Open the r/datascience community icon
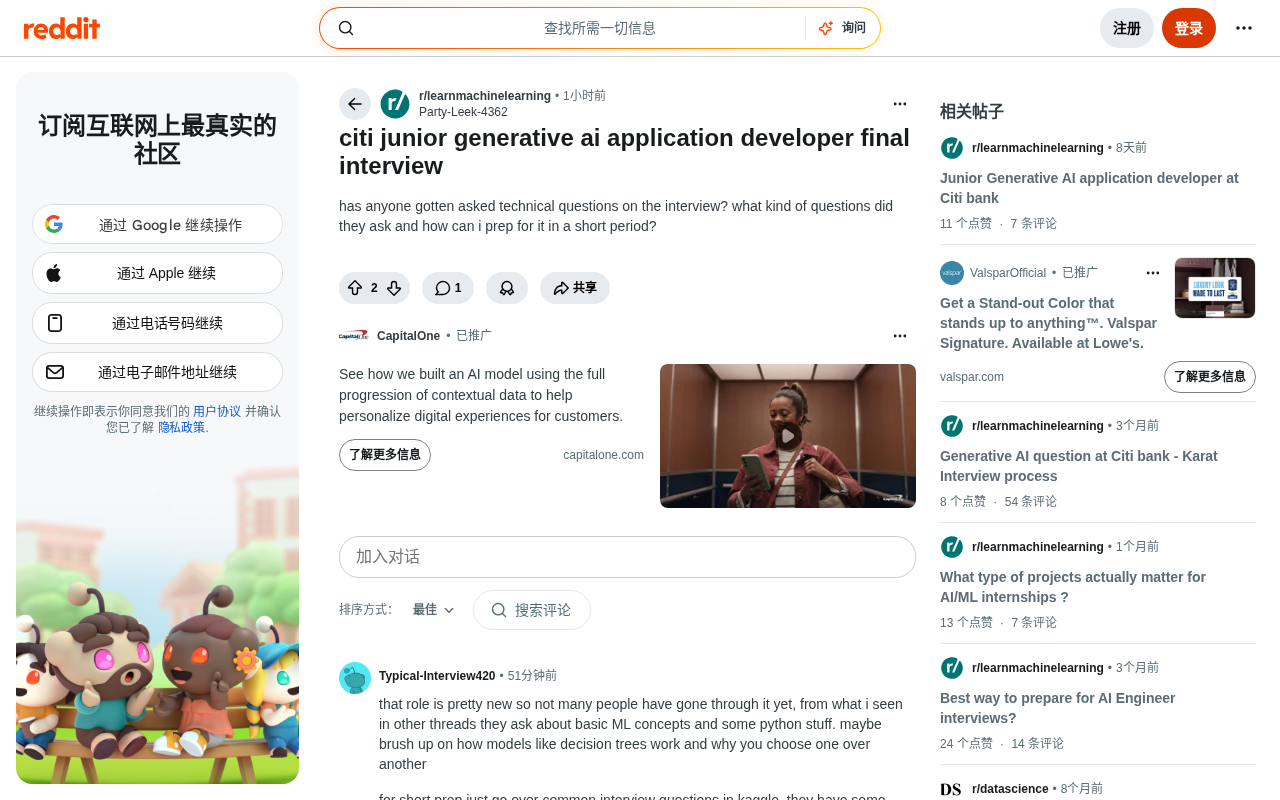This screenshot has height=800, width=1280. 951,789
